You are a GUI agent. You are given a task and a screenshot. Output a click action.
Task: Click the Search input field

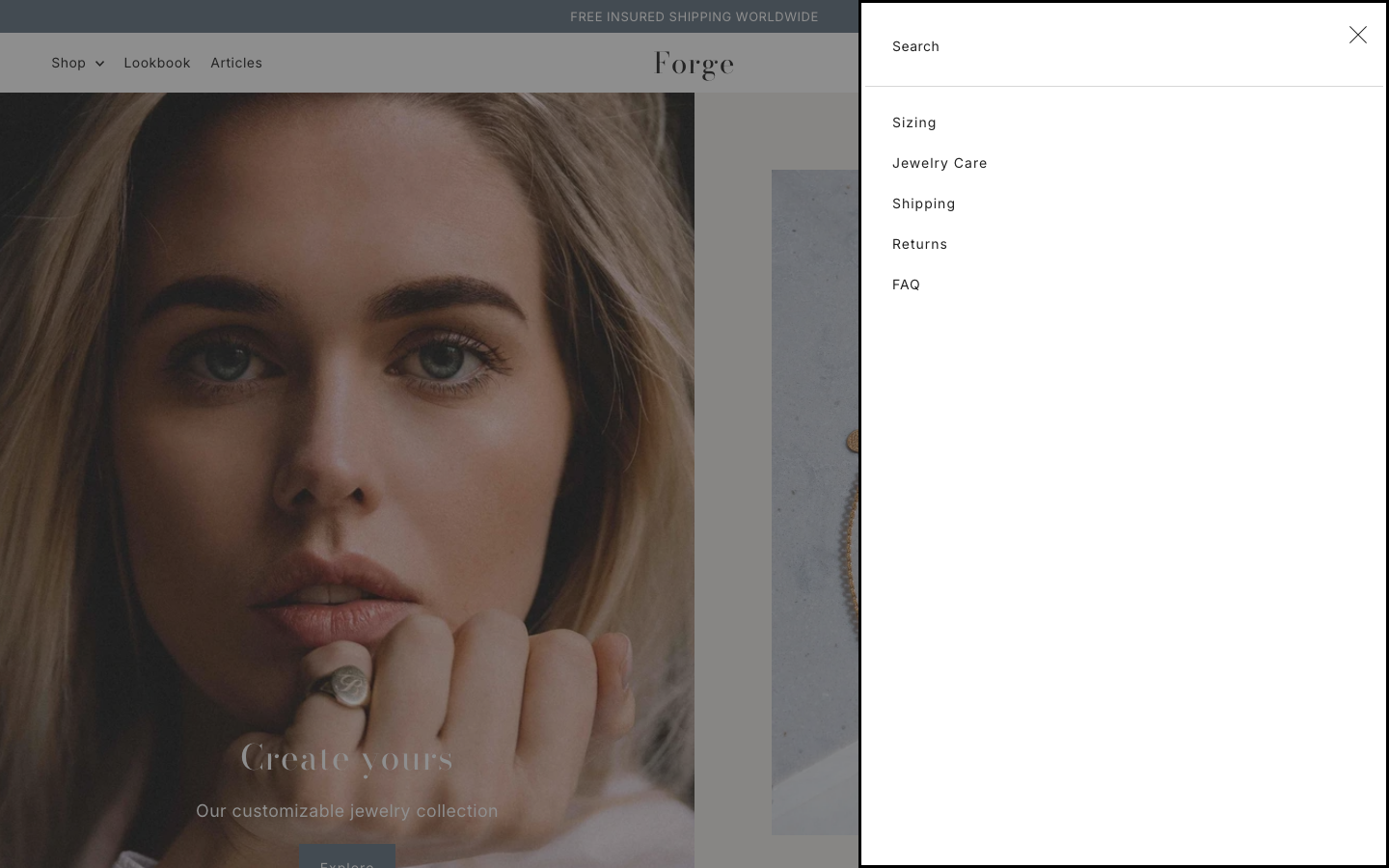pos(1109,46)
